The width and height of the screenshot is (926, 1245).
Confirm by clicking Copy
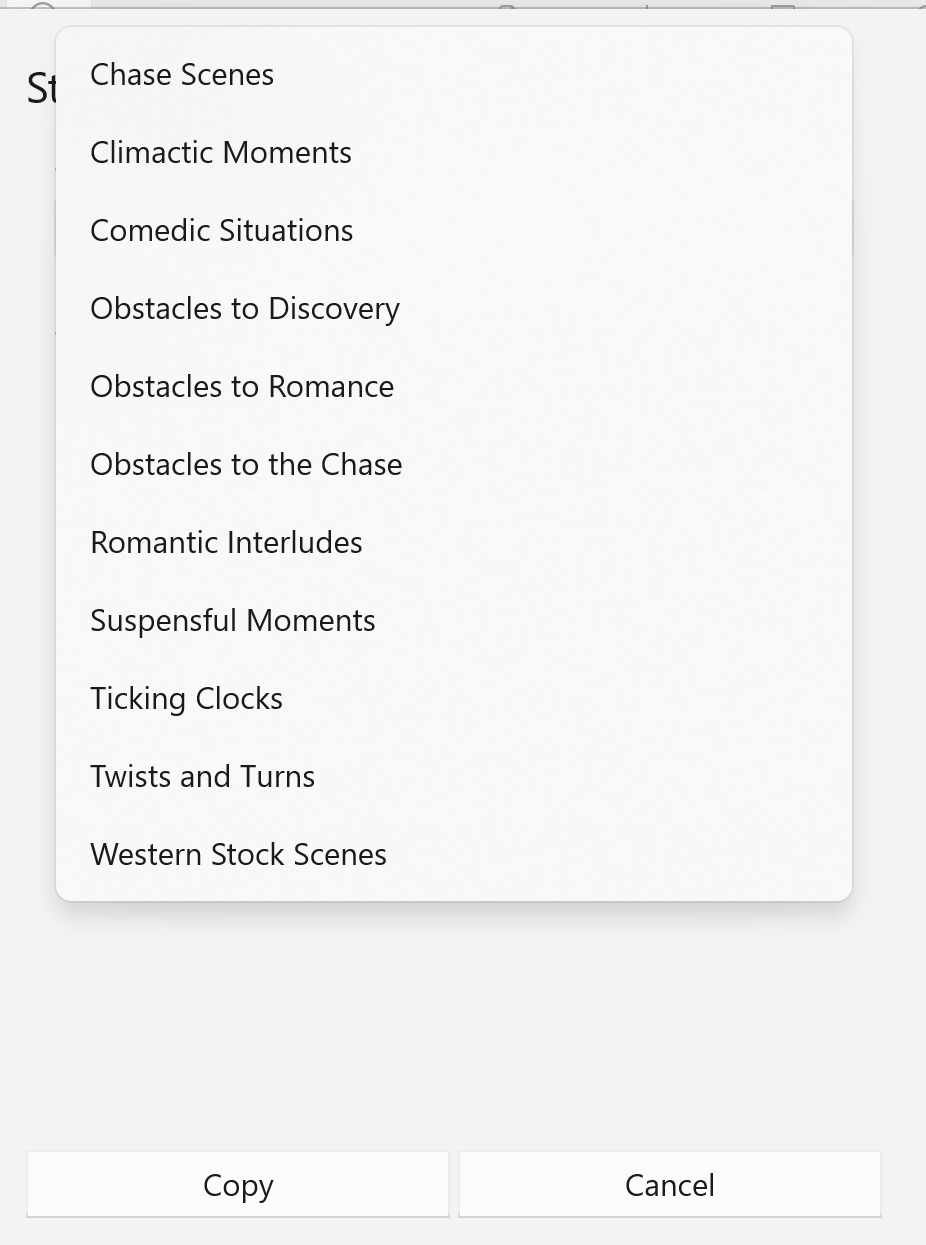click(x=238, y=1185)
